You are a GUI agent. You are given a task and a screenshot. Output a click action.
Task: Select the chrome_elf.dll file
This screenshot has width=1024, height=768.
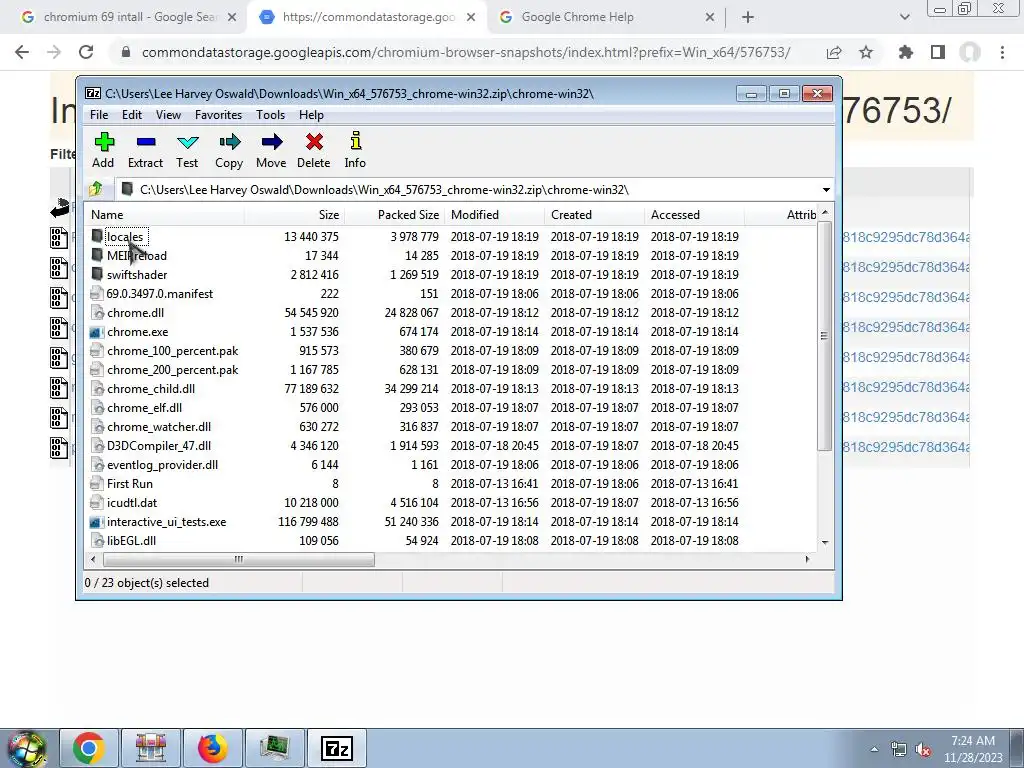pos(144,408)
